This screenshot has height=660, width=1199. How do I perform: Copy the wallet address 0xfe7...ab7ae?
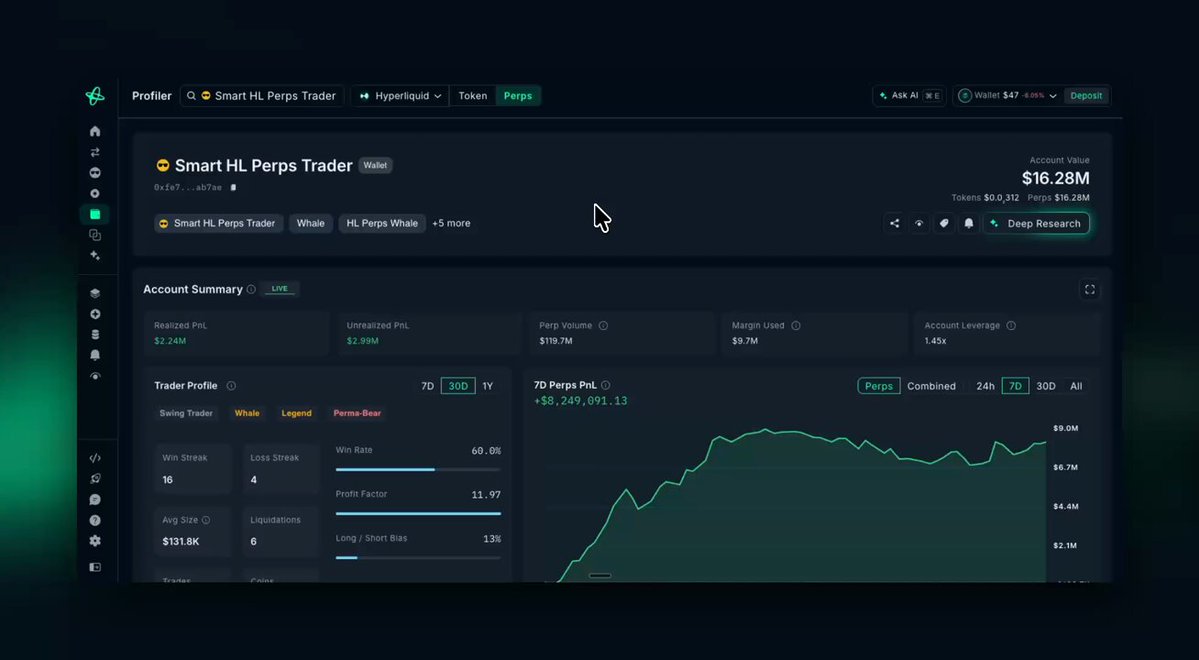click(x=233, y=187)
